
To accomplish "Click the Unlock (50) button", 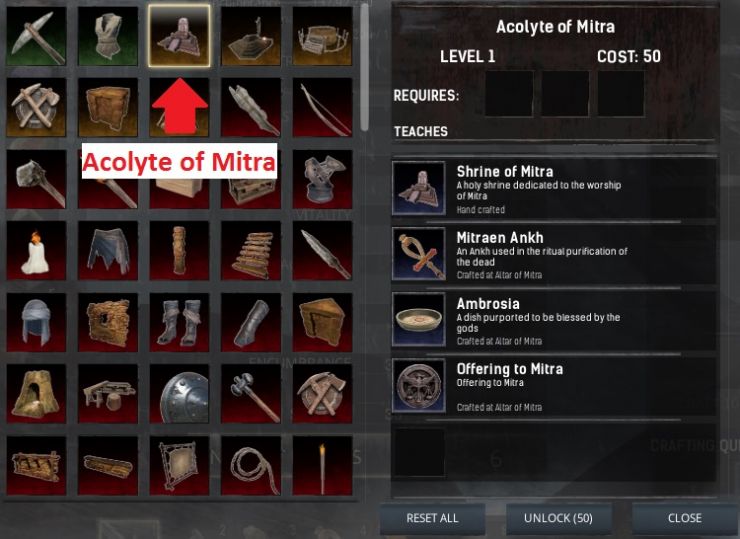I will pos(559,518).
